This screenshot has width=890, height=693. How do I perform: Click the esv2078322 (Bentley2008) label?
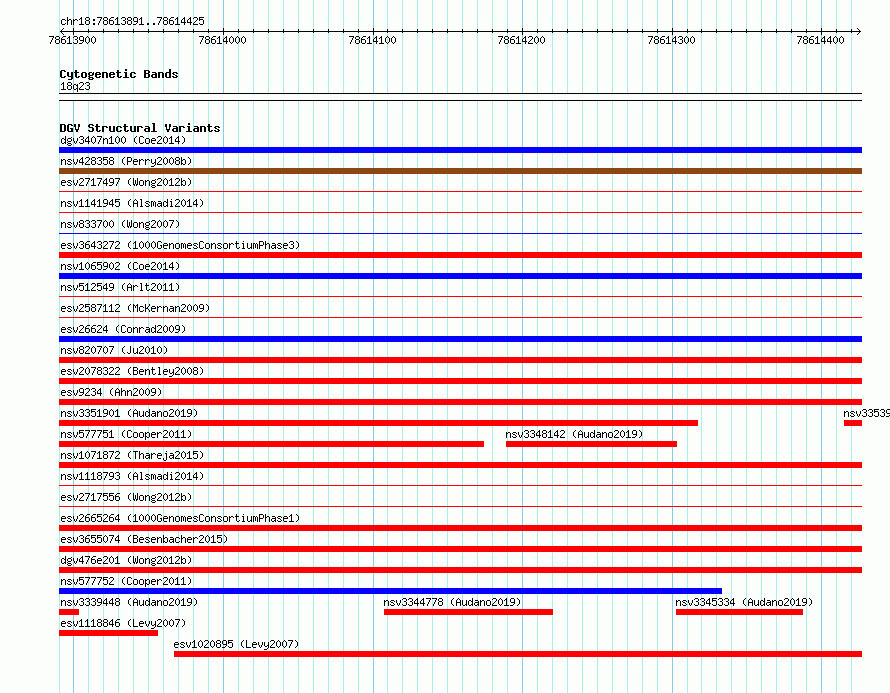tap(132, 371)
